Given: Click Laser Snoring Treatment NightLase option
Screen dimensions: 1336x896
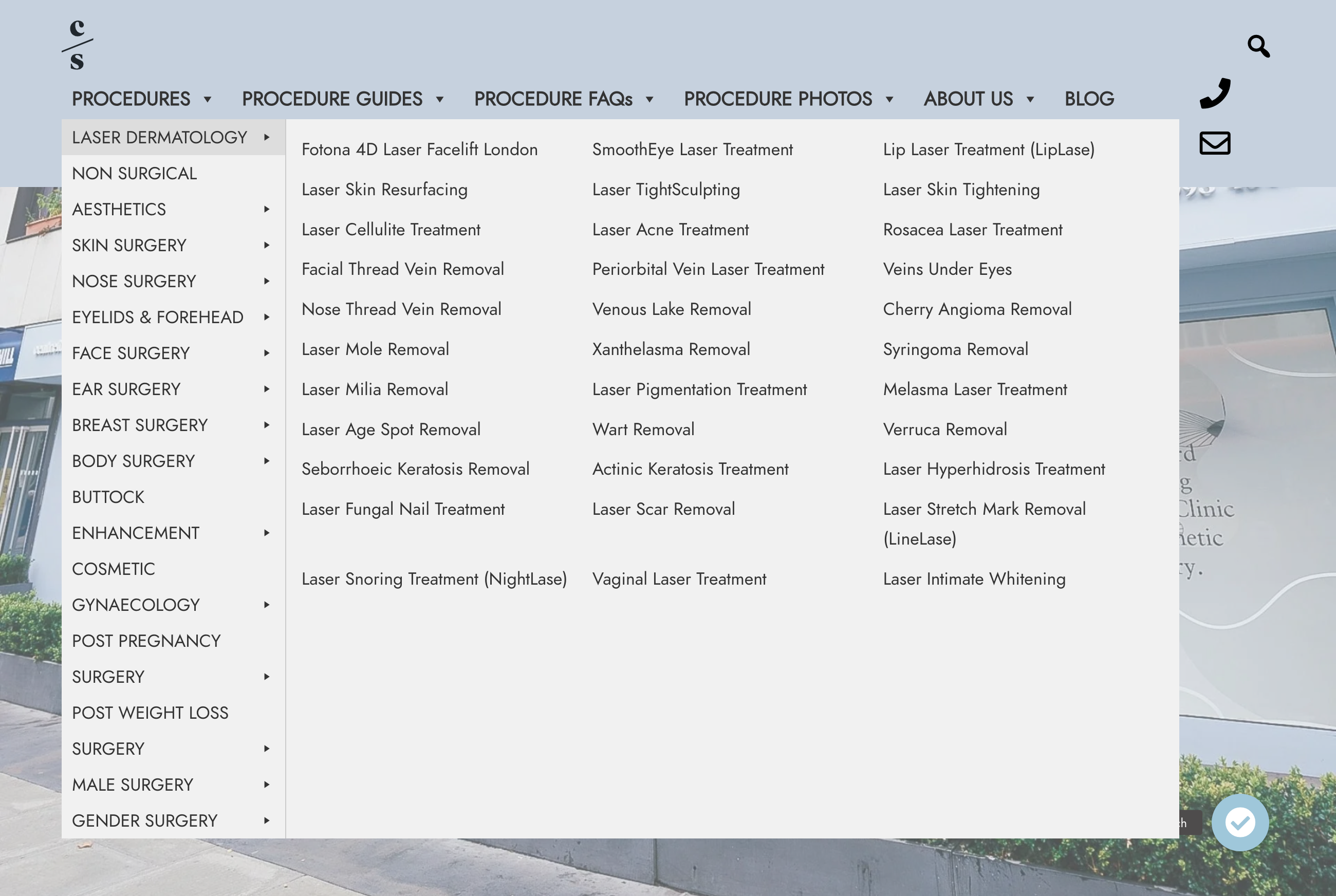Looking at the screenshot, I should [434, 579].
